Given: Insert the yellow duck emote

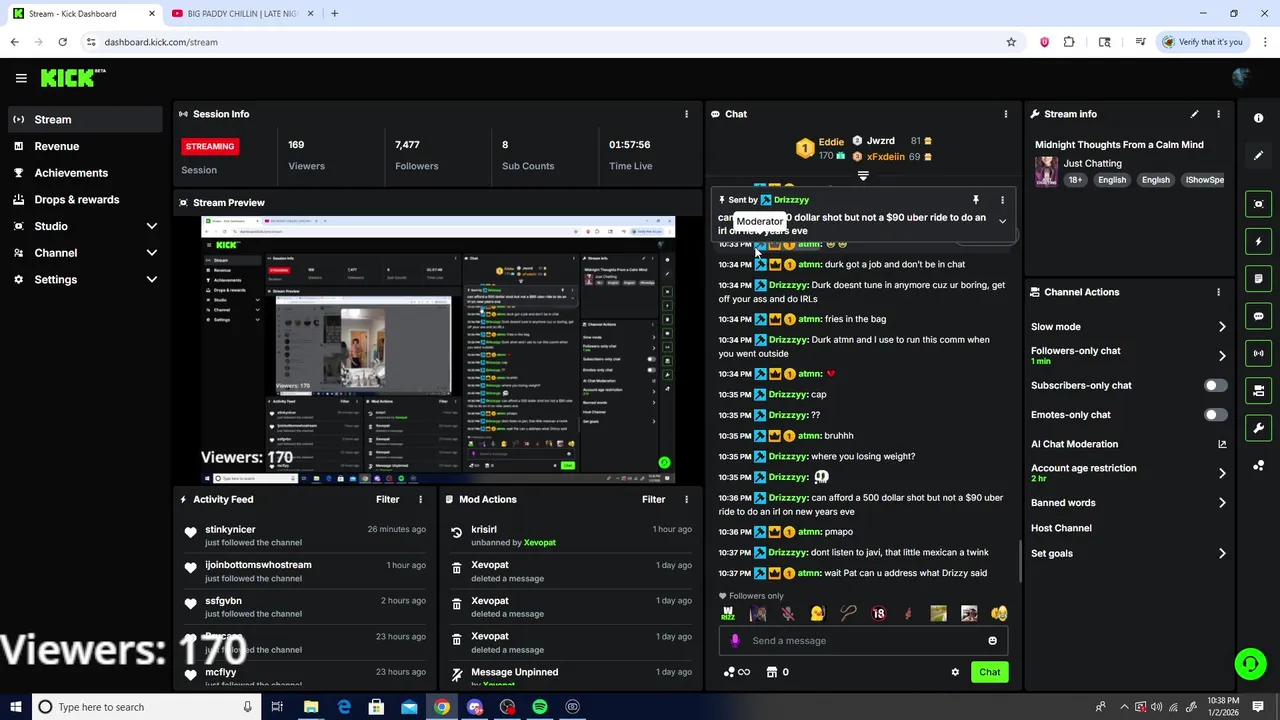Looking at the screenshot, I should point(818,614).
